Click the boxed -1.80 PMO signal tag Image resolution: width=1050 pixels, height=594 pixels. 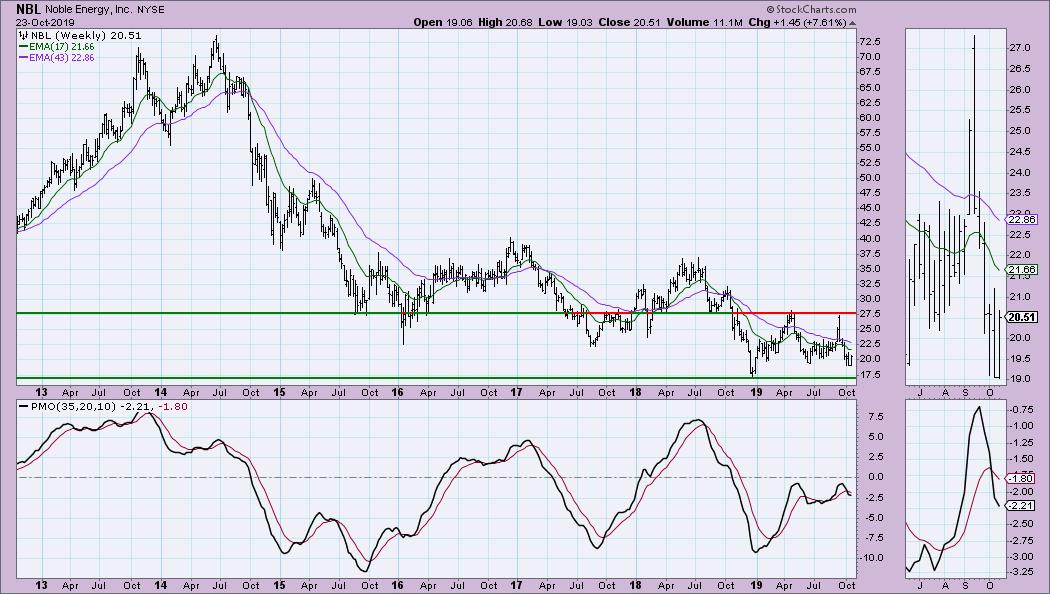click(1022, 479)
